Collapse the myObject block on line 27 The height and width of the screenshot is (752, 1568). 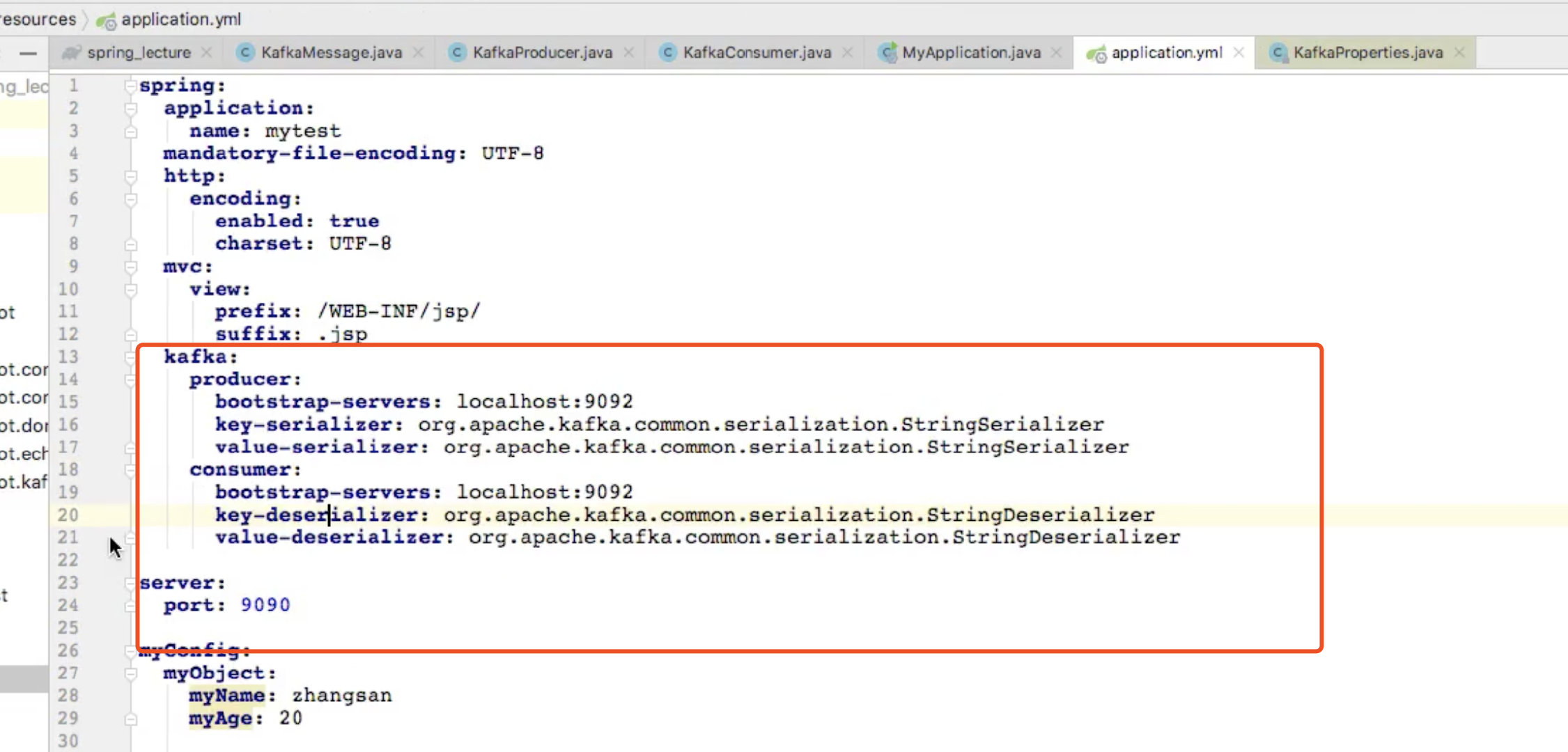click(x=130, y=673)
